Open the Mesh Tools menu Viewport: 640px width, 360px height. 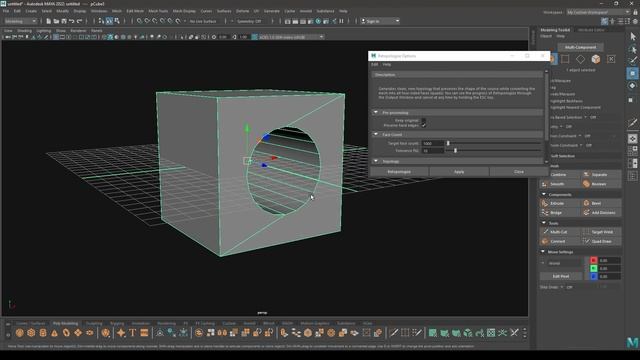158,11
